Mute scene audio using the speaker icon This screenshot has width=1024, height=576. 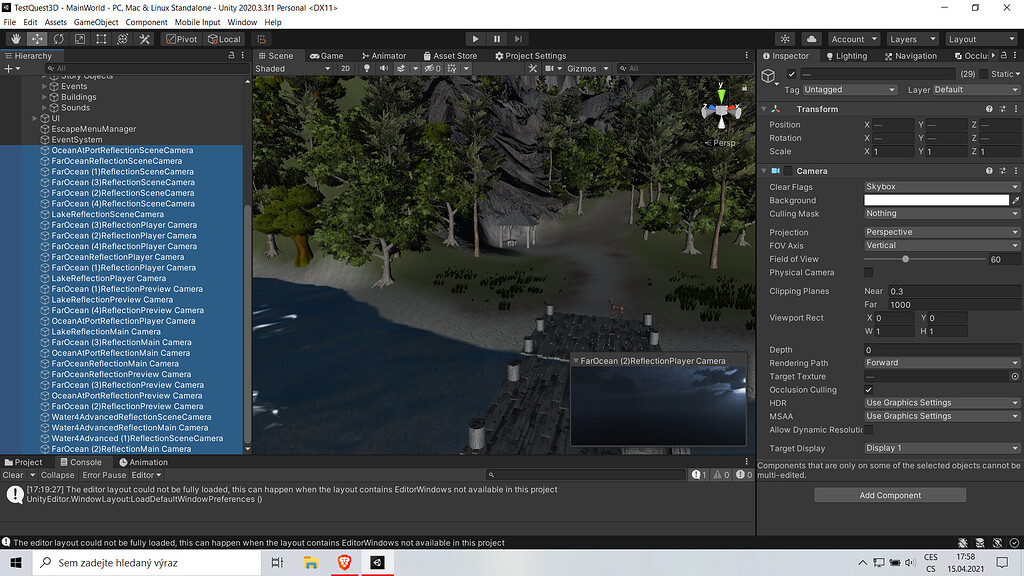[385, 69]
